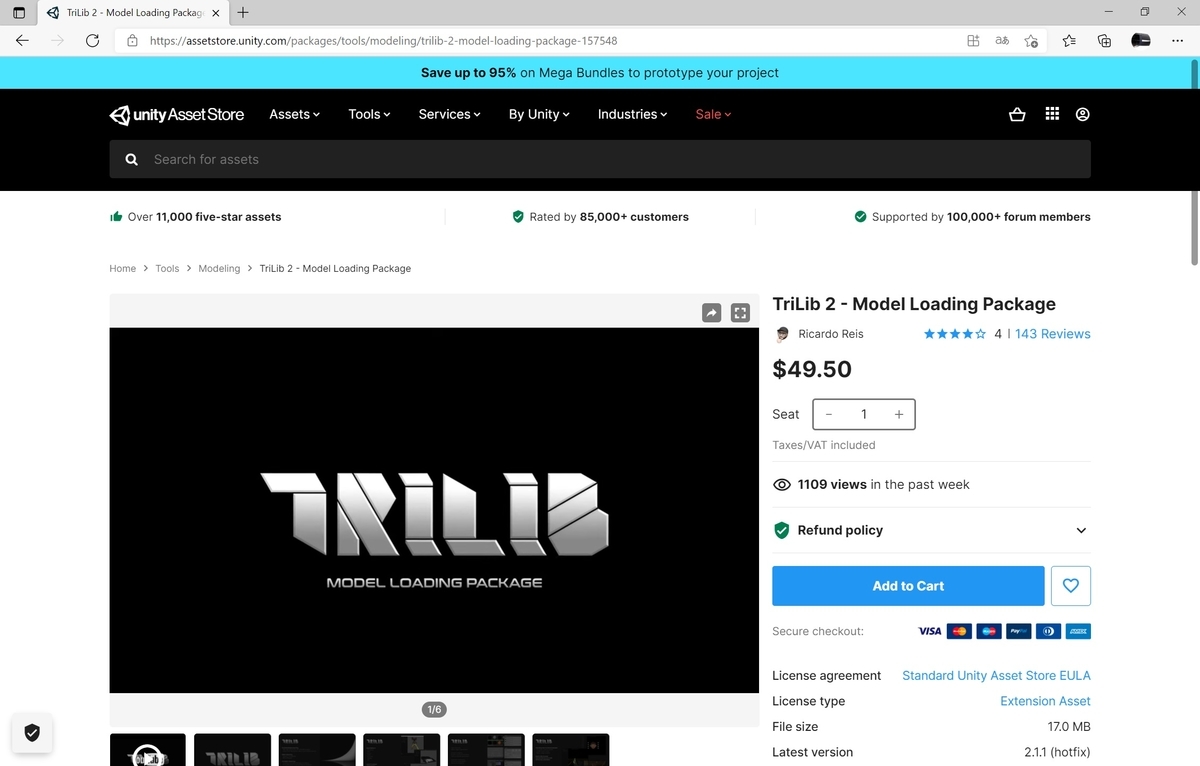Open the By Unity dropdown menu
The width and height of the screenshot is (1200, 766).
coord(539,114)
